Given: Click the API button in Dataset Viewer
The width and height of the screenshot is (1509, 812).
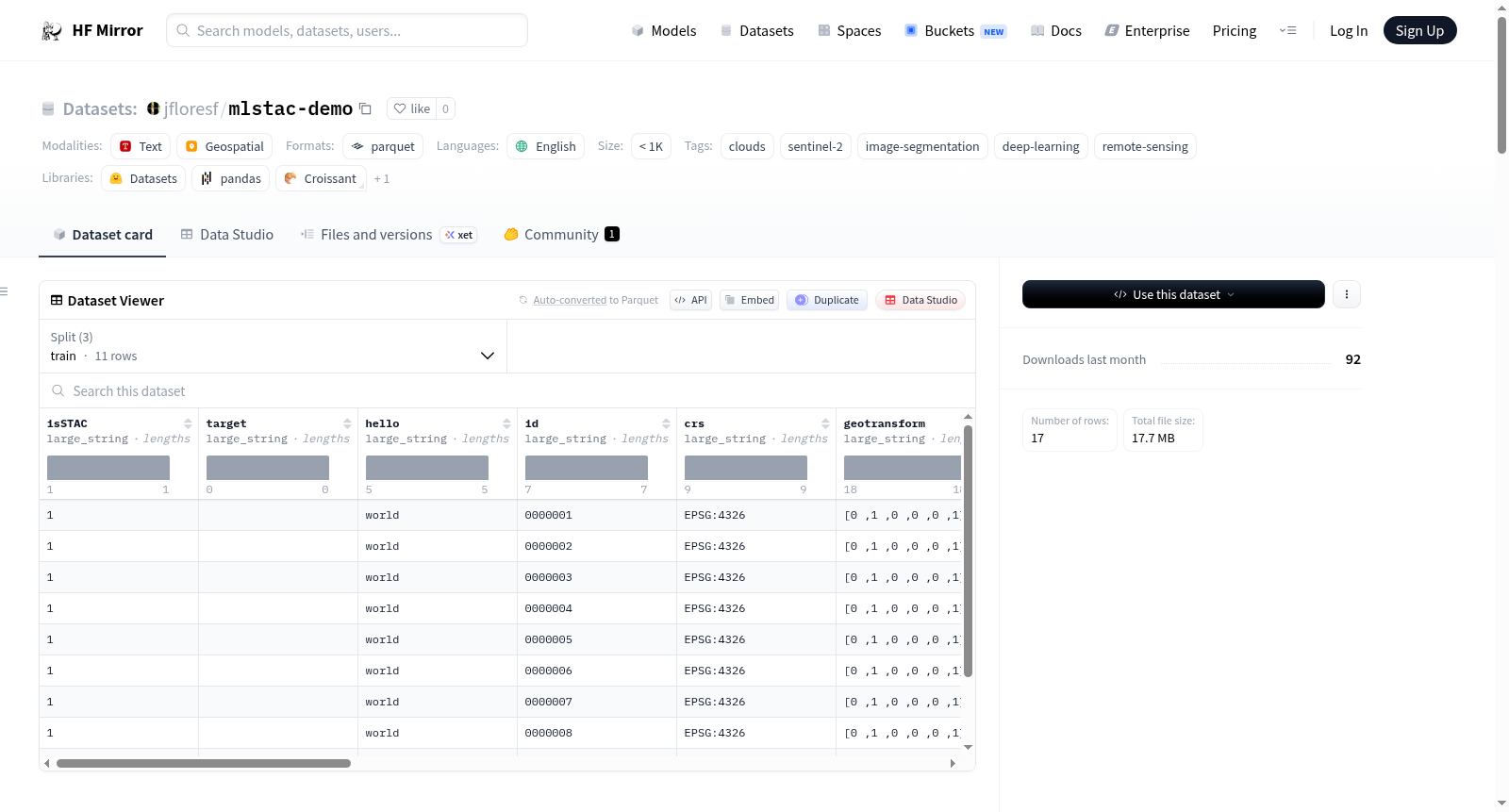Looking at the screenshot, I should (x=690, y=300).
